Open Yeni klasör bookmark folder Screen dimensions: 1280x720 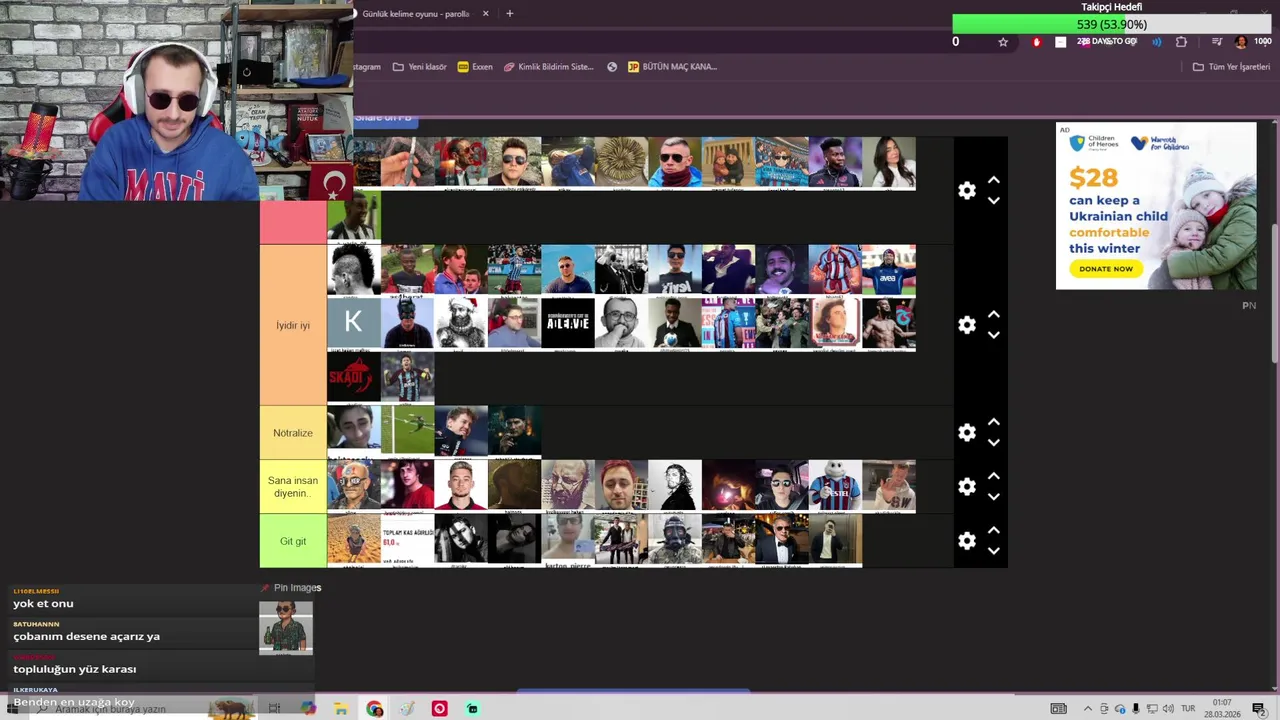pyautogui.click(x=420, y=67)
